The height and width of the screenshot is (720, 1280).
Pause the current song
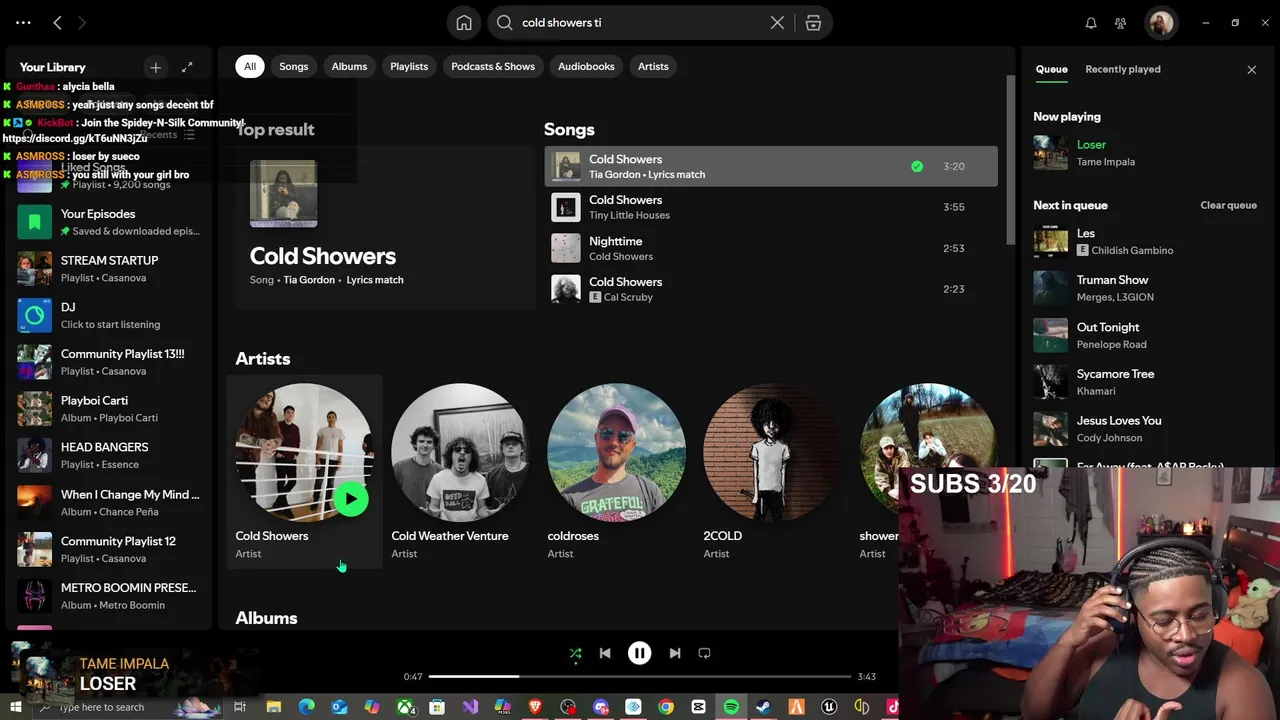[639, 653]
